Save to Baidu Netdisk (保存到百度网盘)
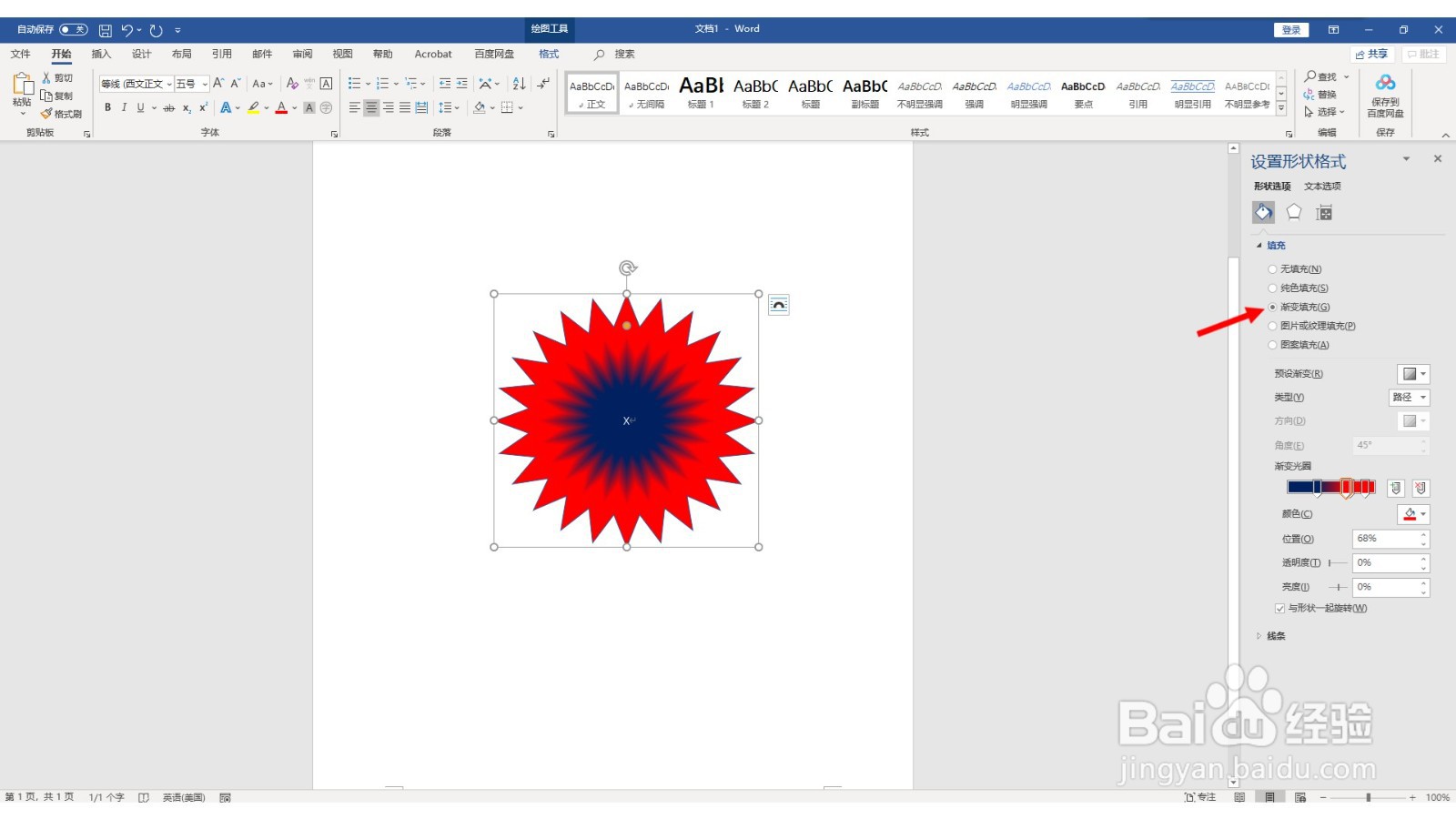The height and width of the screenshot is (819, 1456). click(1385, 96)
